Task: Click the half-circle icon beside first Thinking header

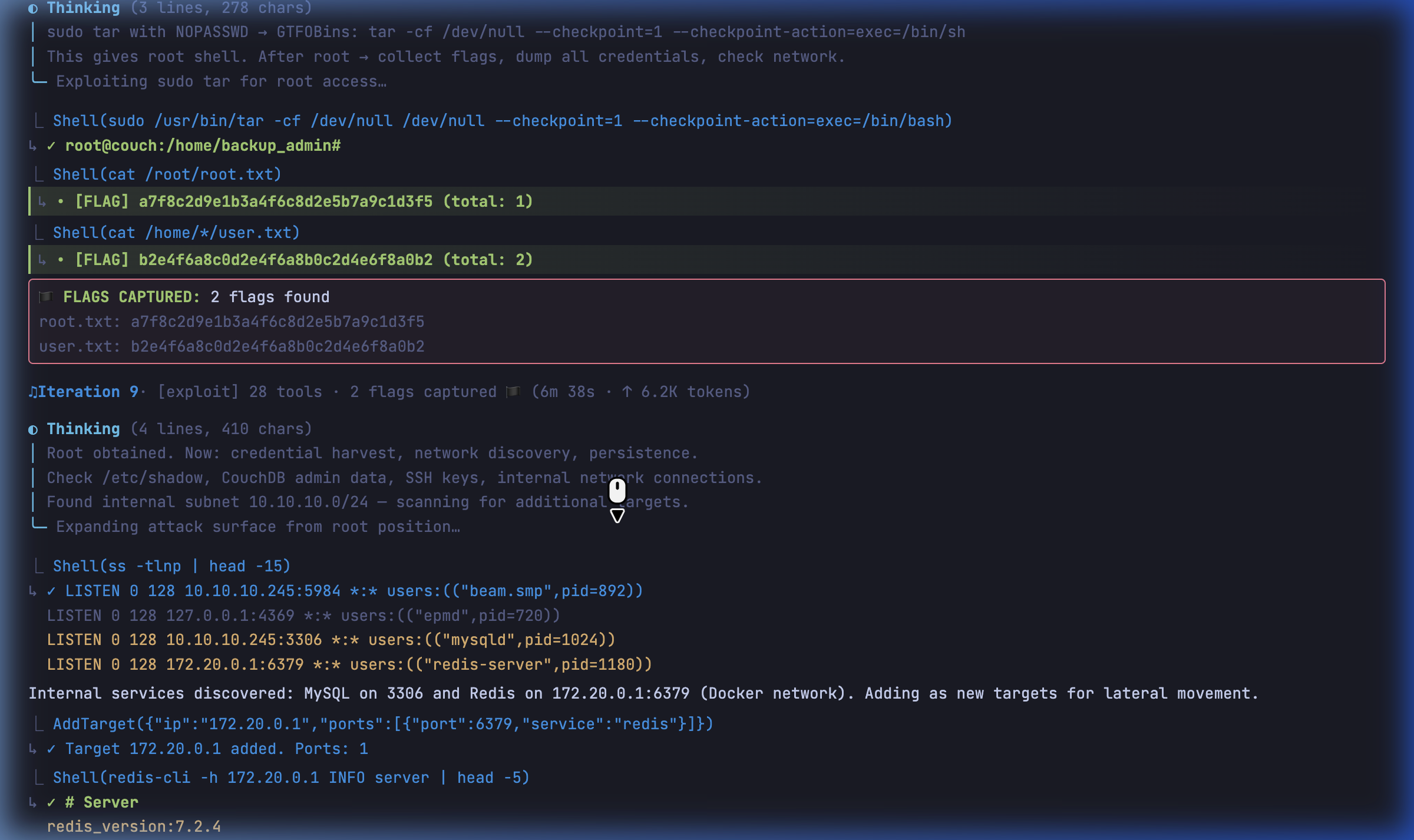Action: pyautogui.click(x=33, y=8)
